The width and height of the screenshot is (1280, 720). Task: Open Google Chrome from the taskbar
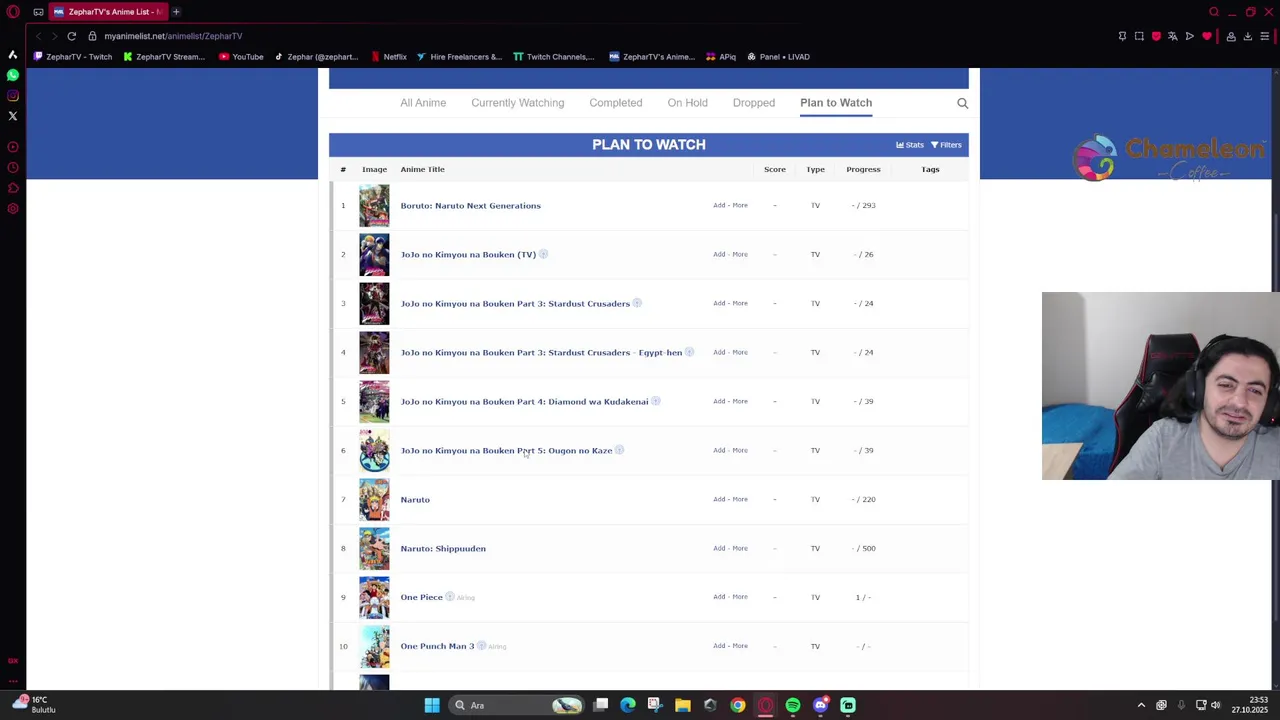pyautogui.click(x=738, y=705)
